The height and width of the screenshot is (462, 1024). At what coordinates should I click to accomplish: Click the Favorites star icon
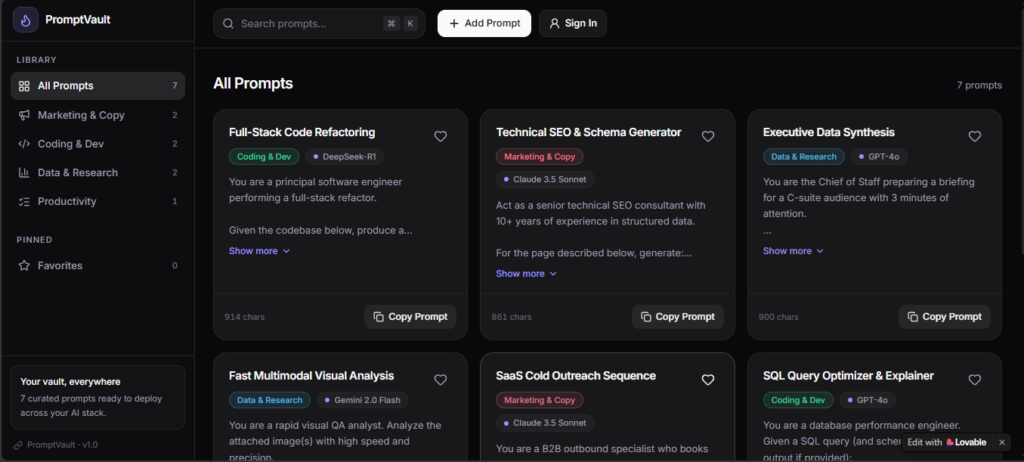coord(24,265)
